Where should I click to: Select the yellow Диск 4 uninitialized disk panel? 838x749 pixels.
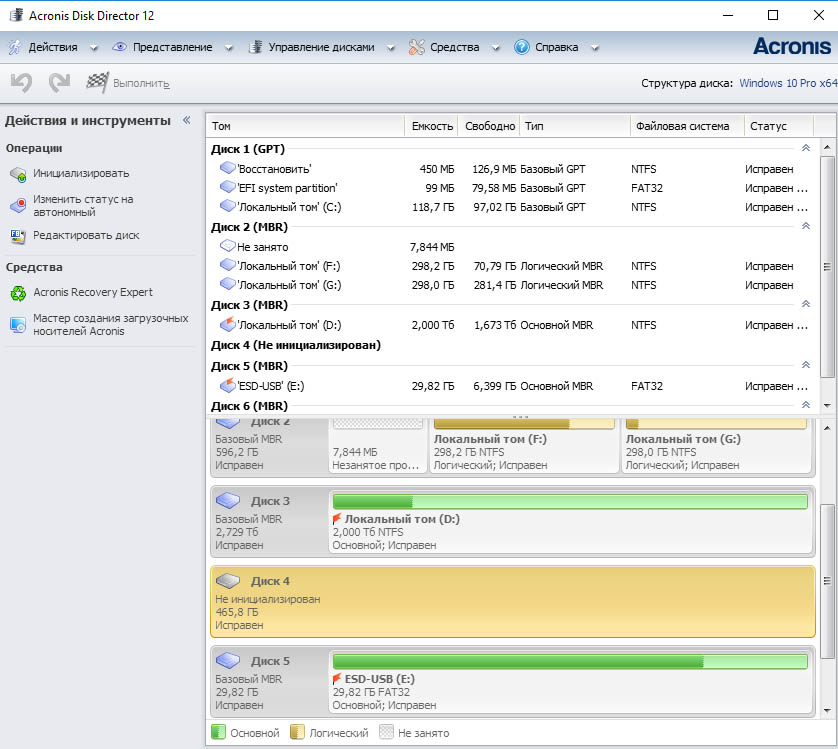[x=513, y=602]
